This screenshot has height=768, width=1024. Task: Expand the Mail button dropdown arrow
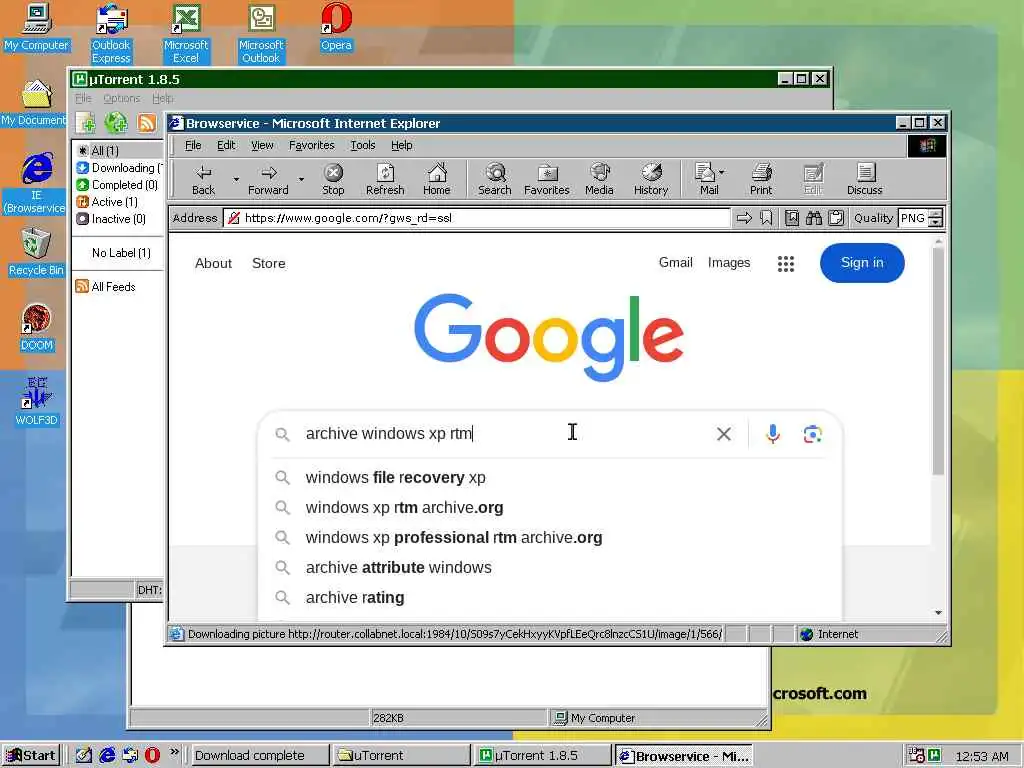pyautogui.click(x=722, y=172)
